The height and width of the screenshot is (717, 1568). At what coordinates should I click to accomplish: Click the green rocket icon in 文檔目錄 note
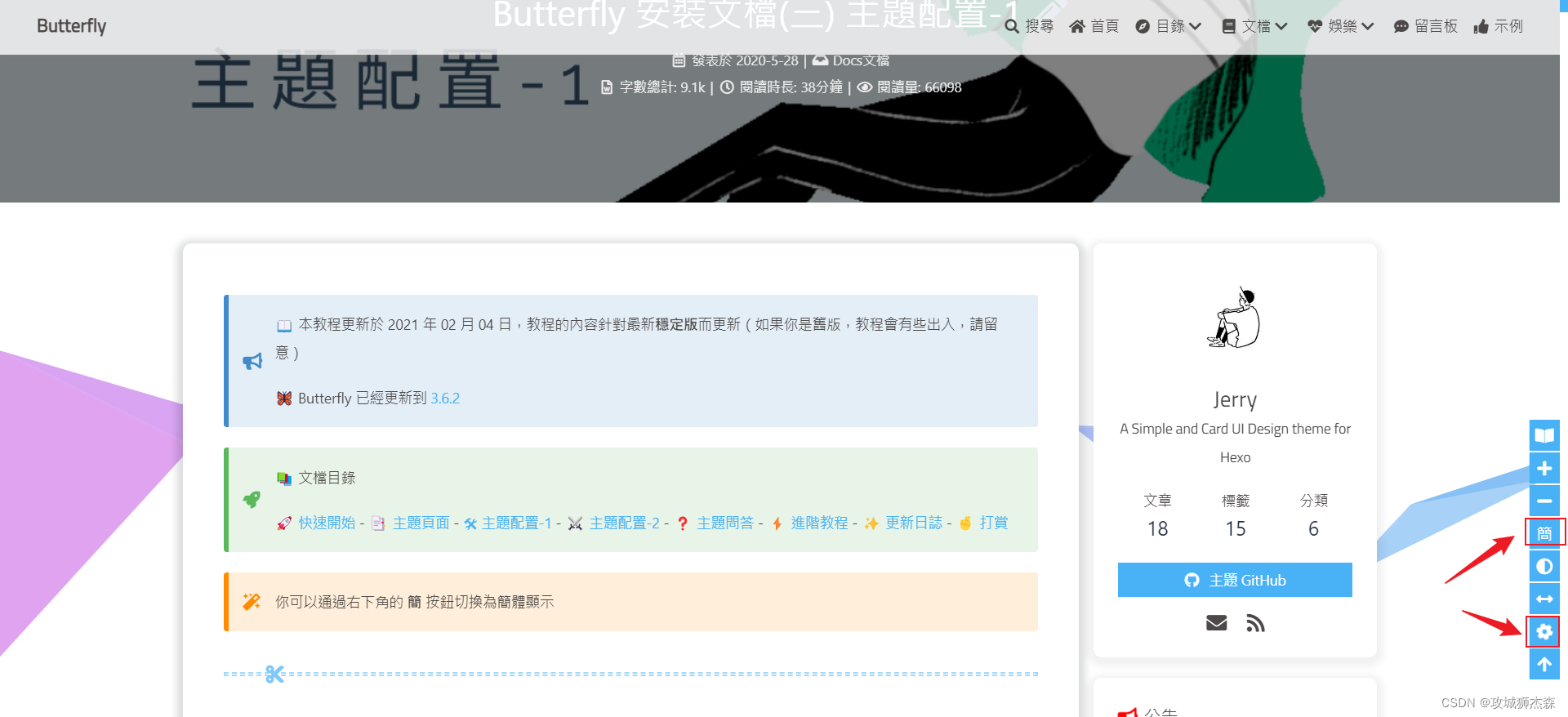pos(252,499)
